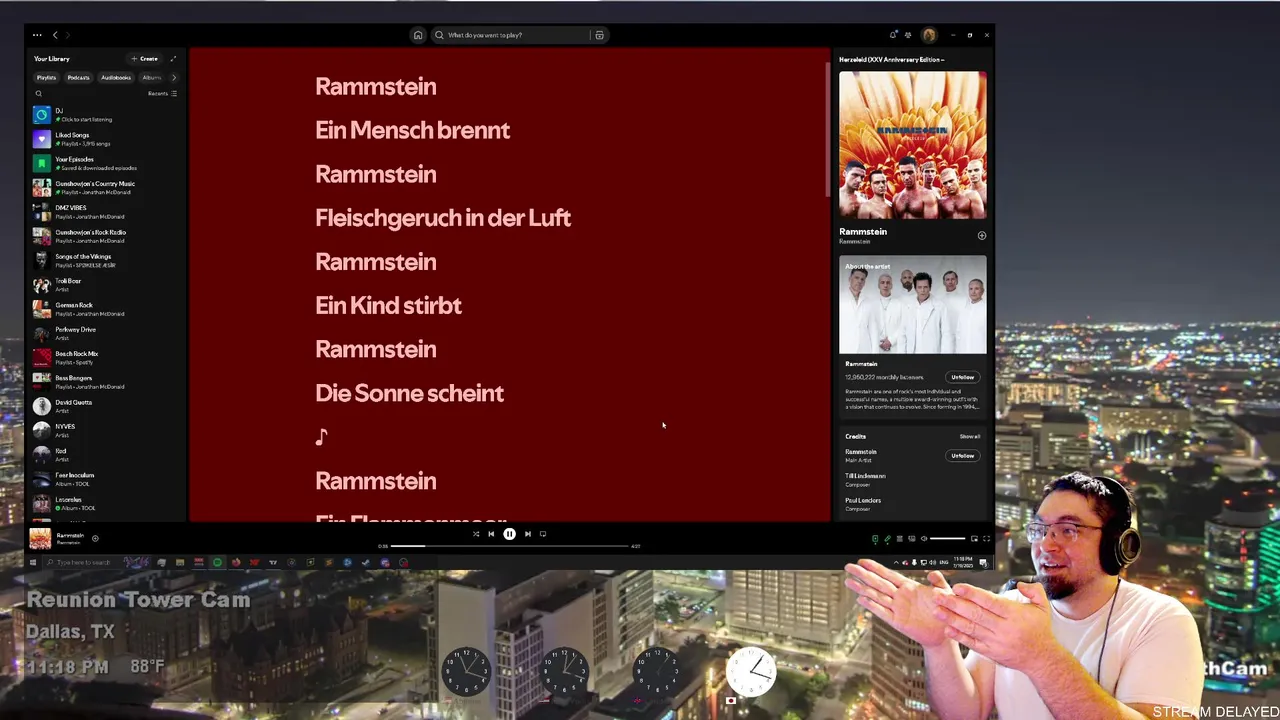Toggle the Now Playing view icon
Image resolution: width=1280 pixels, height=720 pixels.
875,538
